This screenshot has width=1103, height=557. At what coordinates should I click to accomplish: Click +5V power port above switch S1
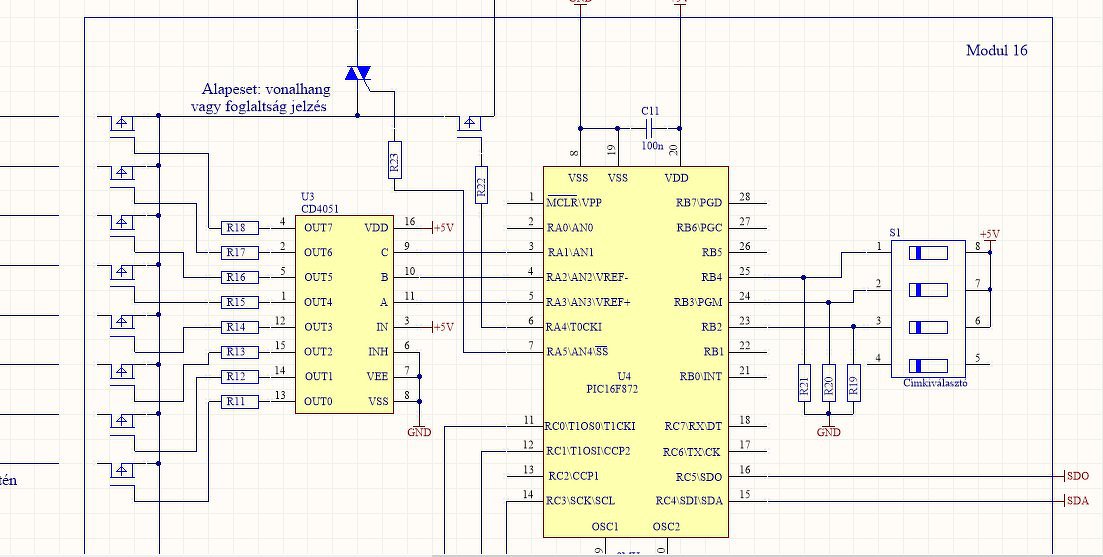pyautogui.click(x=990, y=236)
